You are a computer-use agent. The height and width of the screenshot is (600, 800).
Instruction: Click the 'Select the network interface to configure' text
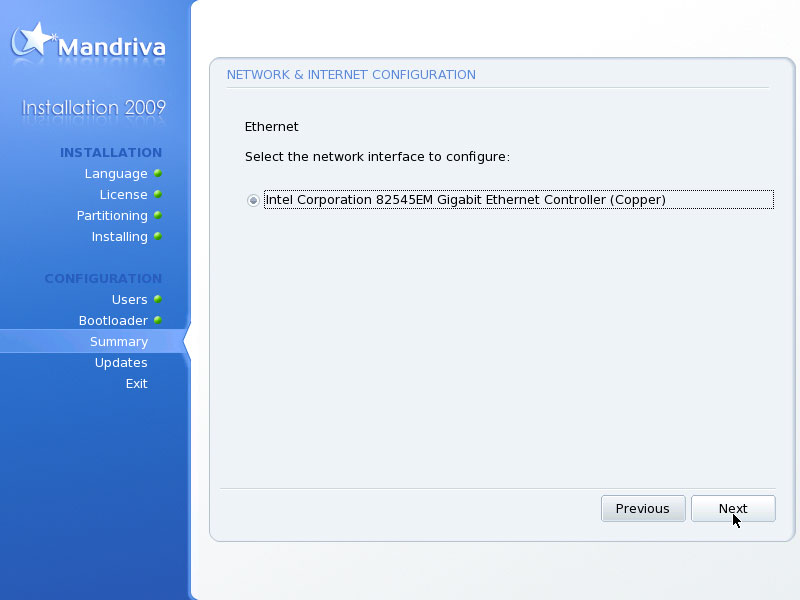377,157
